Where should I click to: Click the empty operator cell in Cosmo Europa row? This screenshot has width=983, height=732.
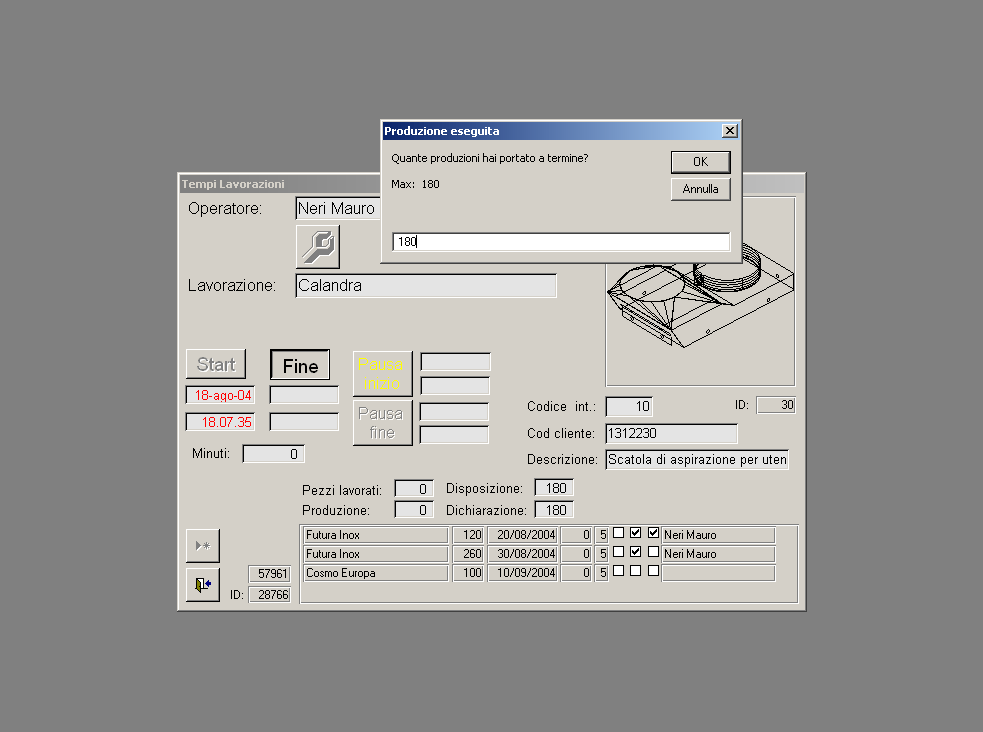[718, 573]
